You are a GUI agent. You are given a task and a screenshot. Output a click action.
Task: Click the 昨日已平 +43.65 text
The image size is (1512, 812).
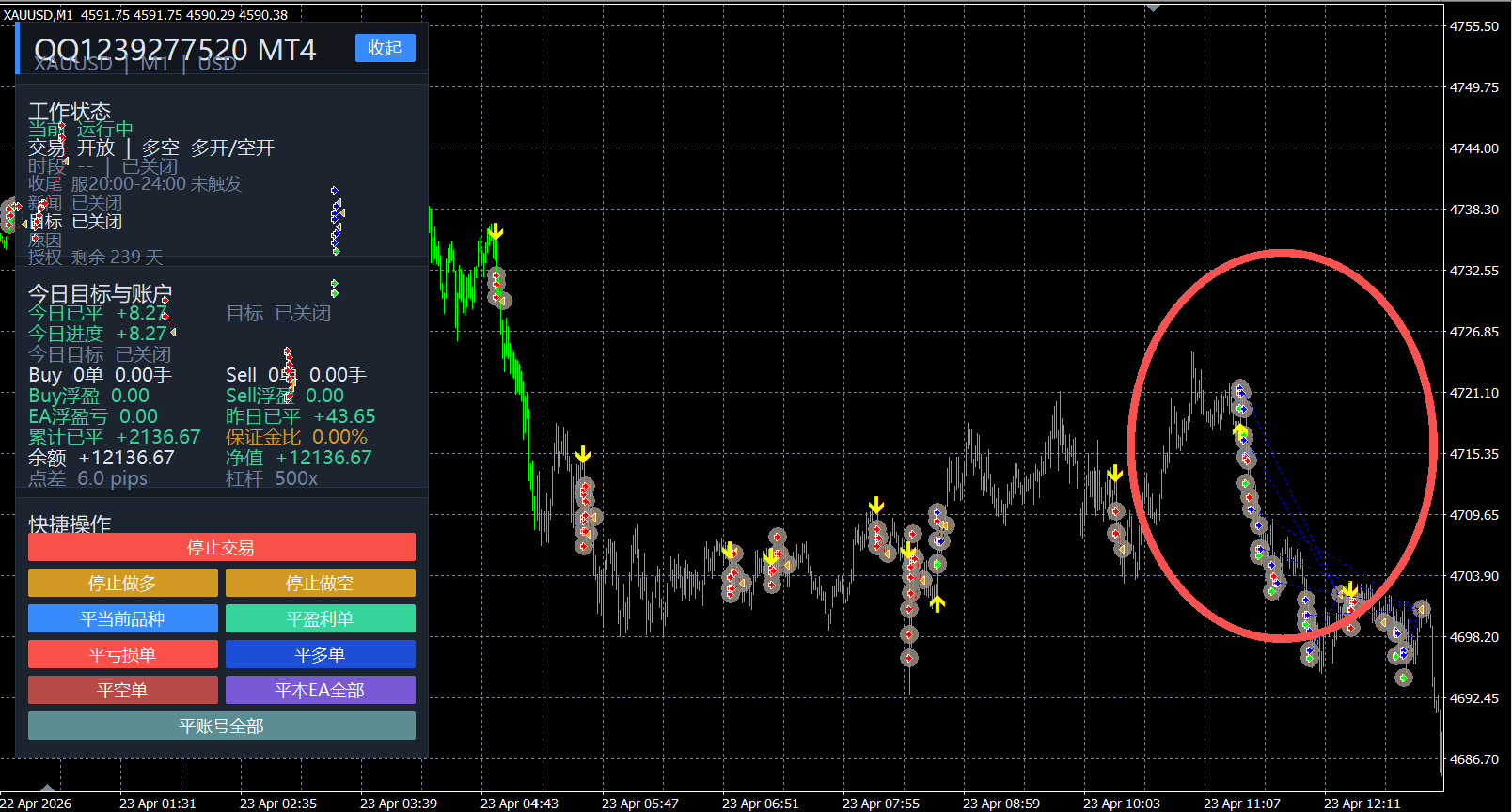tap(301, 416)
